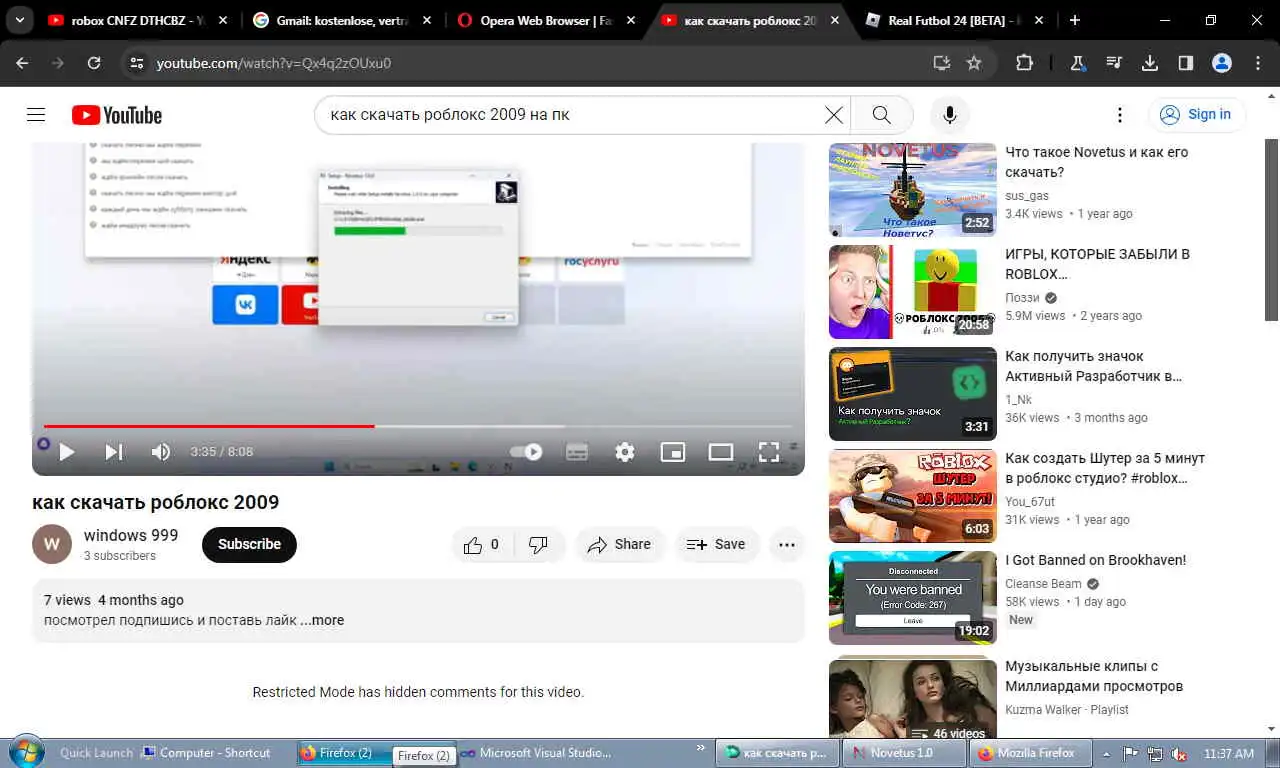Image resolution: width=1280 pixels, height=768 pixels.
Task: View site information icon in address bar
Action: click(x=137, y=63)
